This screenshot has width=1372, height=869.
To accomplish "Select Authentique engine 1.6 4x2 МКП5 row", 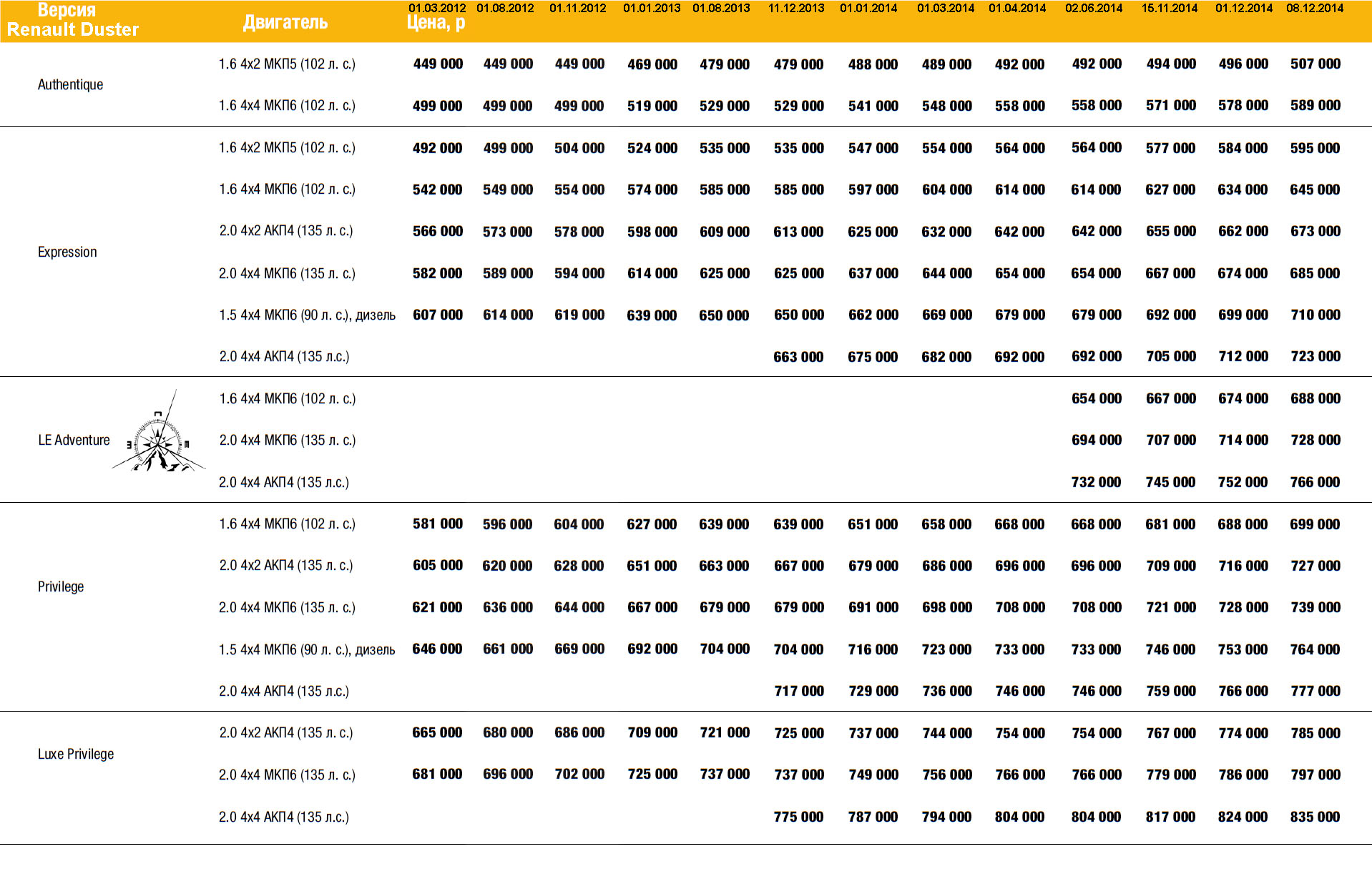I will tap(287, 64).
